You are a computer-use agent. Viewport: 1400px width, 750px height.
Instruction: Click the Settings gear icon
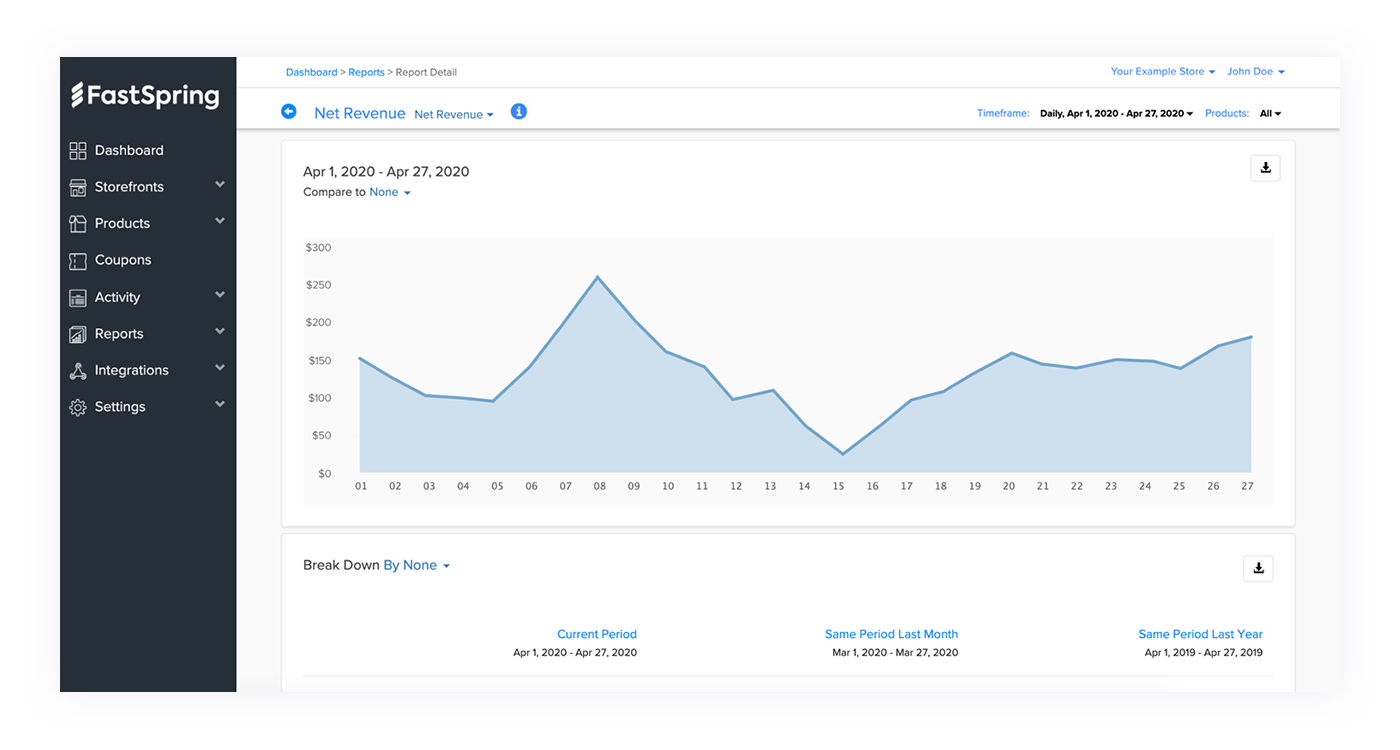click(78, 408)
